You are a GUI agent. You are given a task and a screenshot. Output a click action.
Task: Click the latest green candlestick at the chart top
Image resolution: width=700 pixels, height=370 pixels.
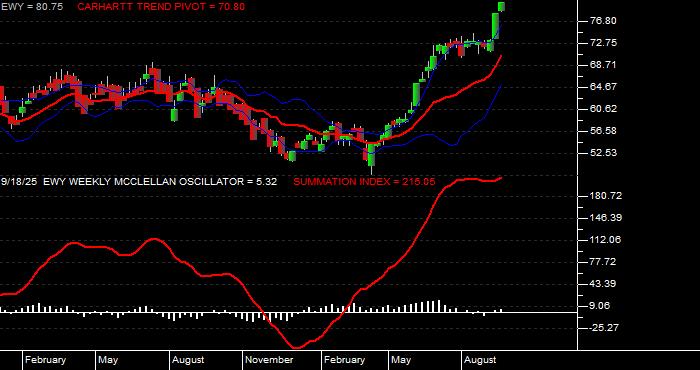click(501, 6)
